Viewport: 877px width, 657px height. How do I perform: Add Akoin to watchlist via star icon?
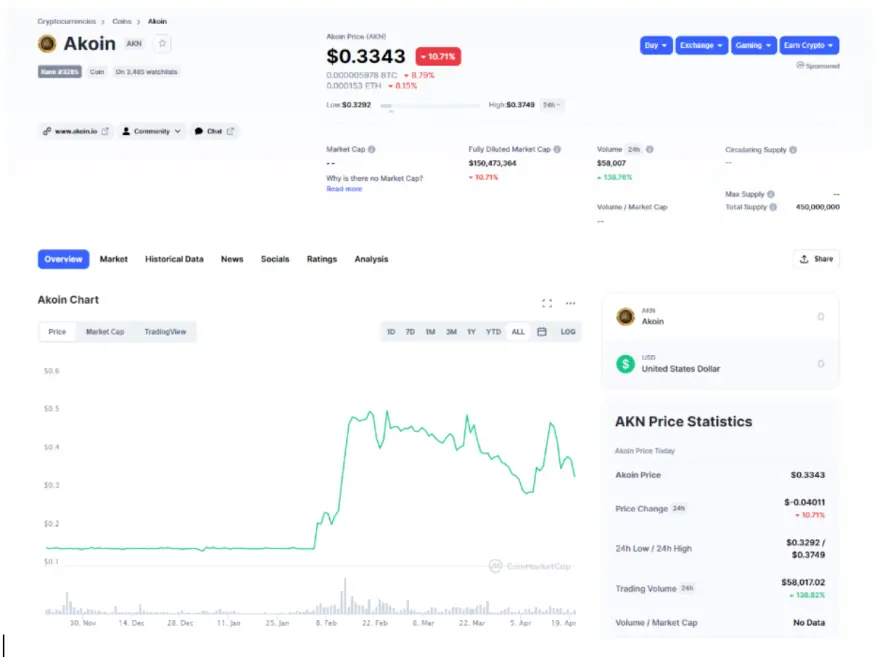pos(162,44)
